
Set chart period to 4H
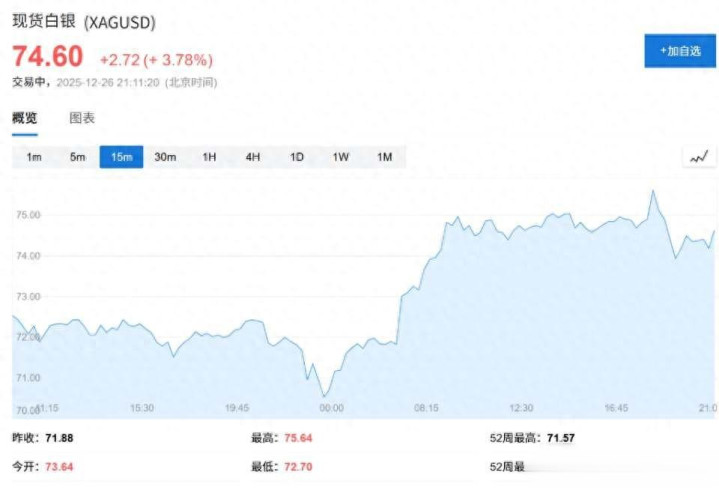click(253, 157)
